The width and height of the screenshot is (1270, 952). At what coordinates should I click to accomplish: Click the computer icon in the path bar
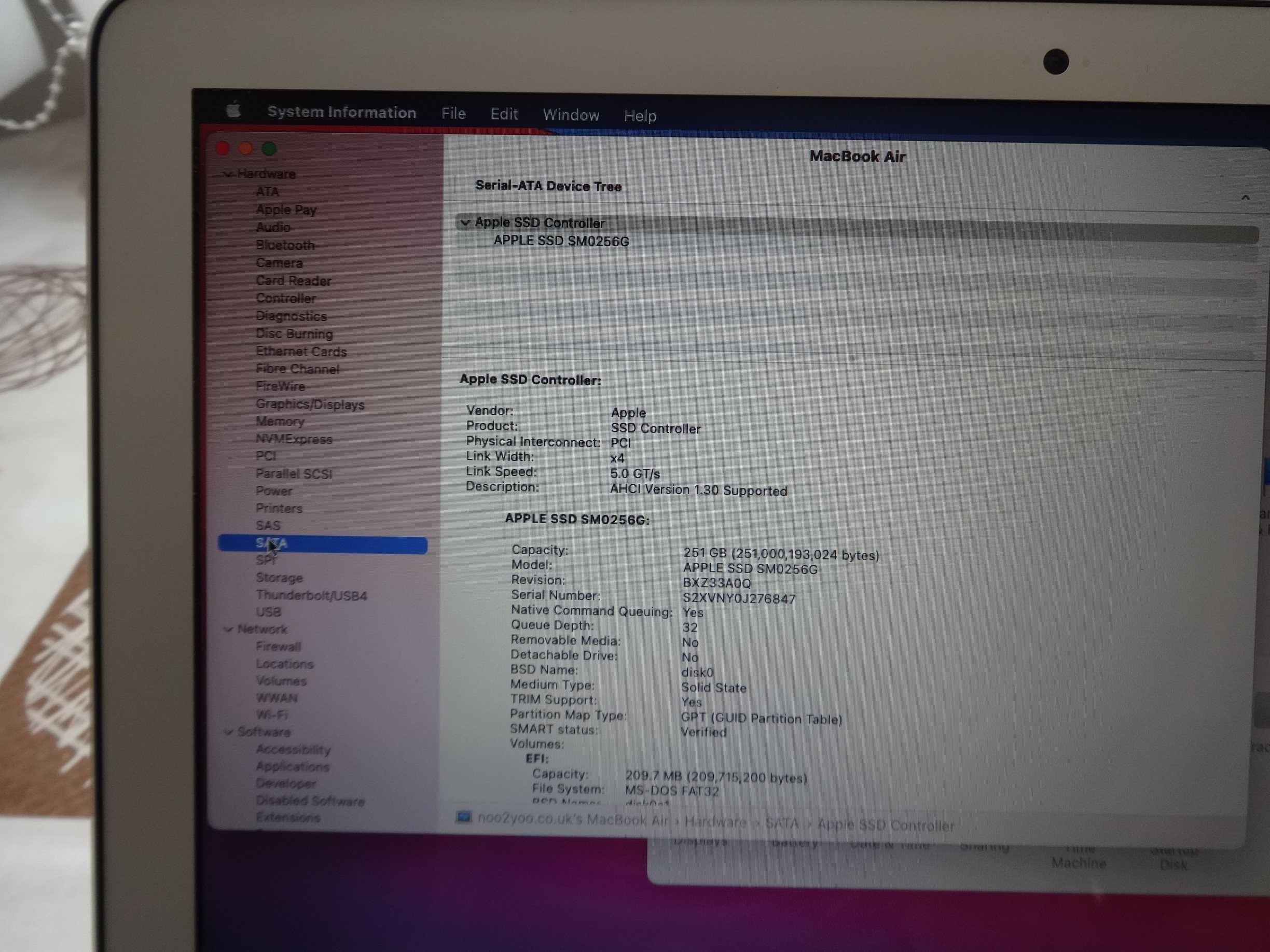463,817
